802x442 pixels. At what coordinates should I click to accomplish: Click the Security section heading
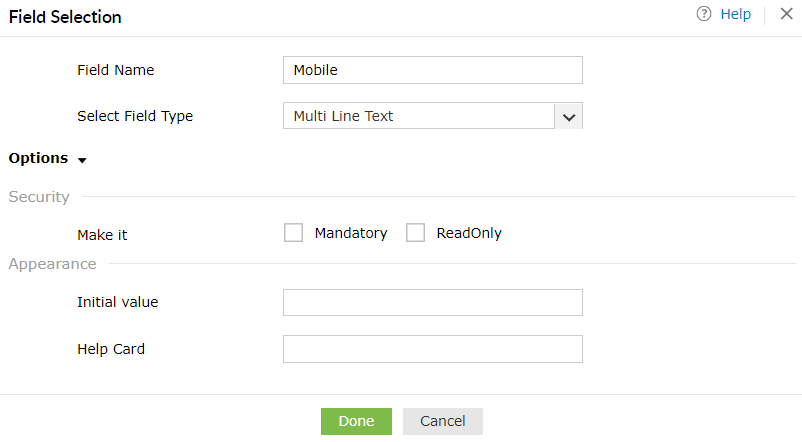tap(39, 197)
